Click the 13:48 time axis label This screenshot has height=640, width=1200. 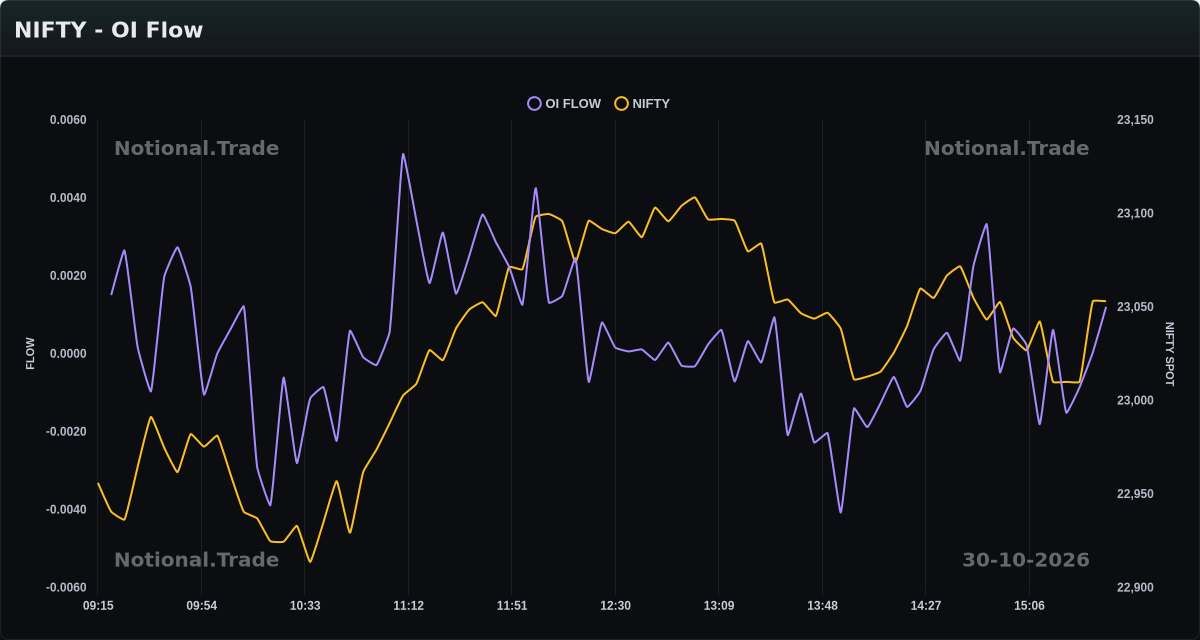822,606
